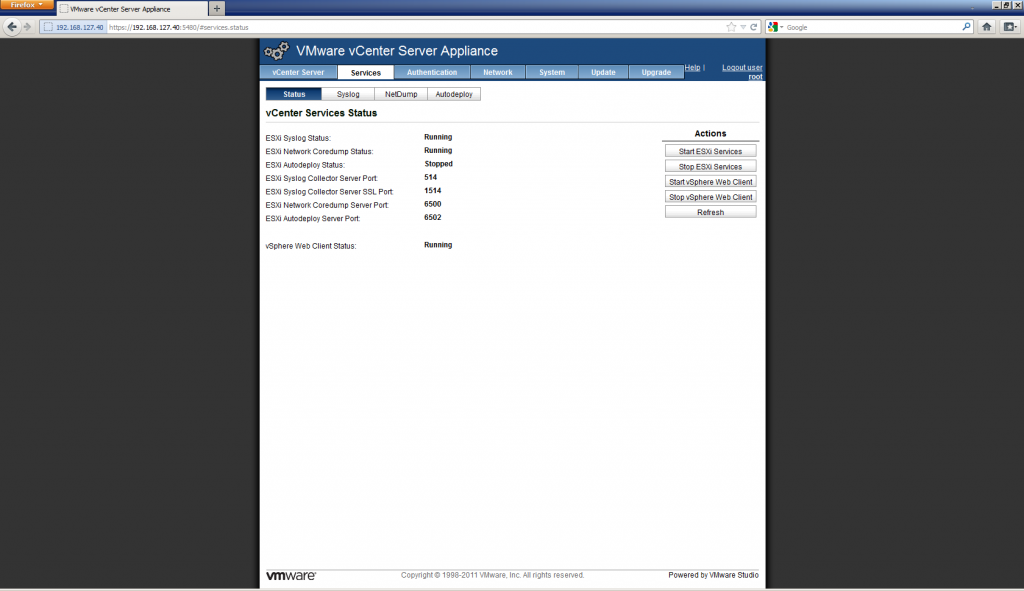
Task: Click Start ESXi Services button
Action: (711, 152)
